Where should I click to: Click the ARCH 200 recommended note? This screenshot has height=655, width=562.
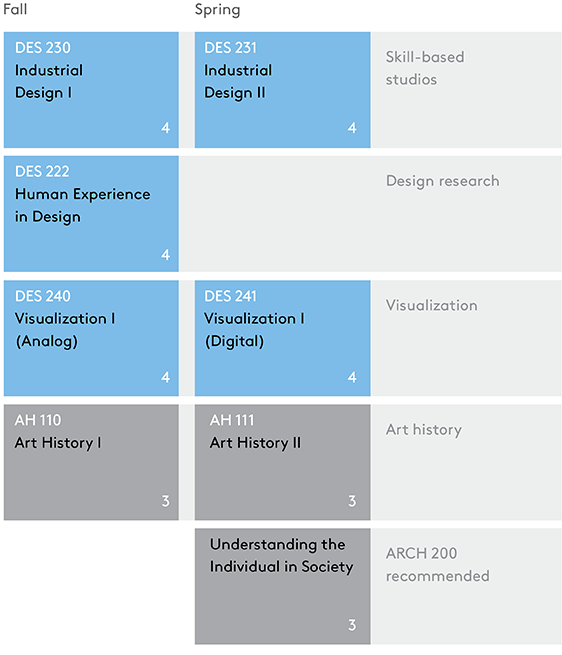click(437, 565)
